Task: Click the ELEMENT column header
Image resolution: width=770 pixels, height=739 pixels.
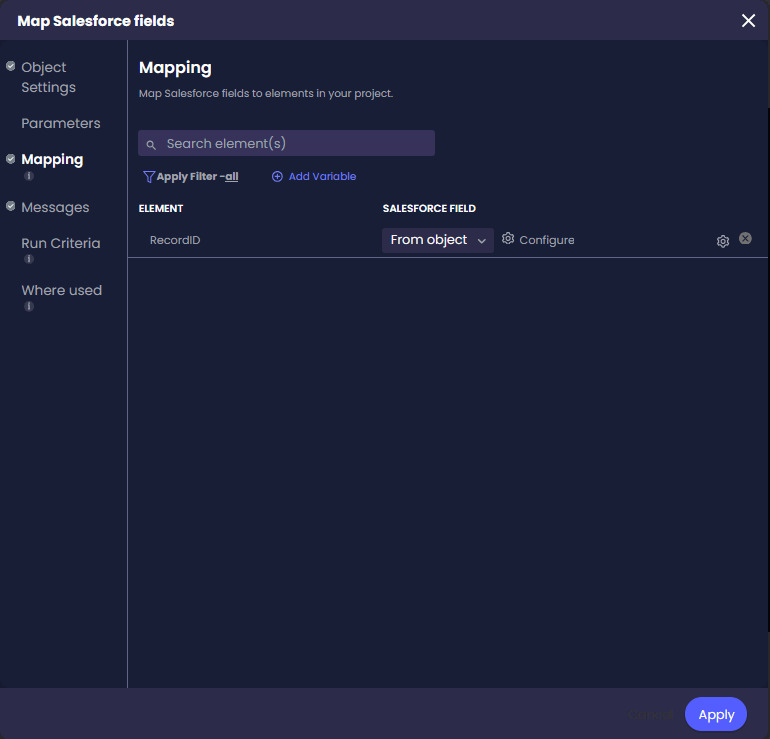Action: (x=161, y=208)
